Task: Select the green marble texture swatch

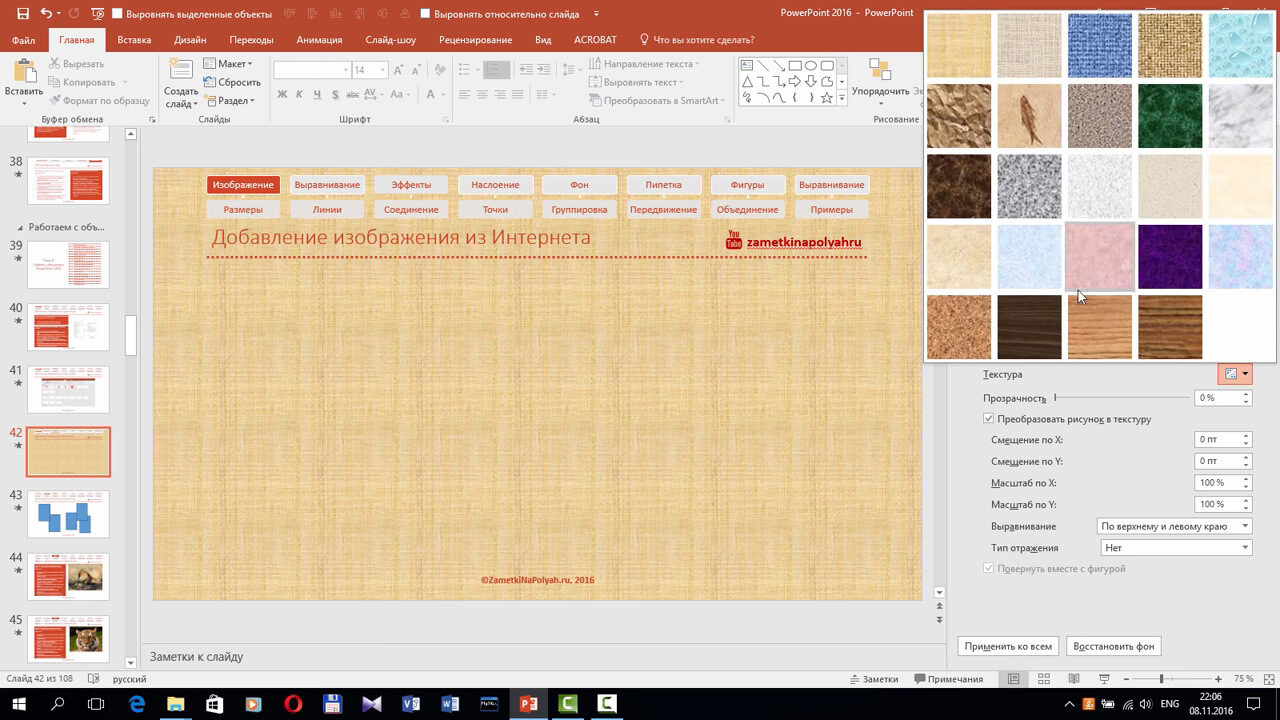Action: [1170, 116]
